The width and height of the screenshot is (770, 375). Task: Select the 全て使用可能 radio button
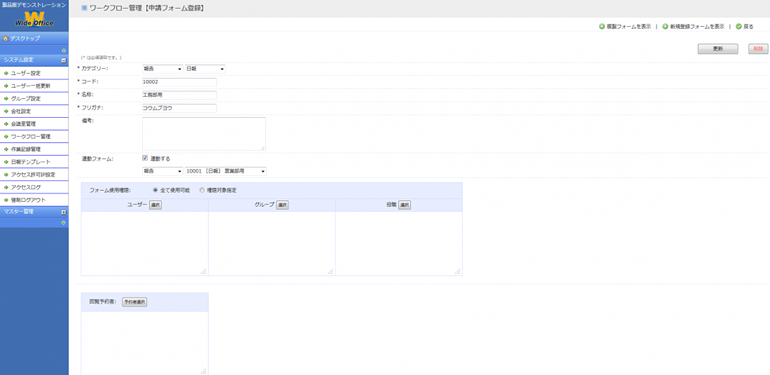click(x=156, y=189)
